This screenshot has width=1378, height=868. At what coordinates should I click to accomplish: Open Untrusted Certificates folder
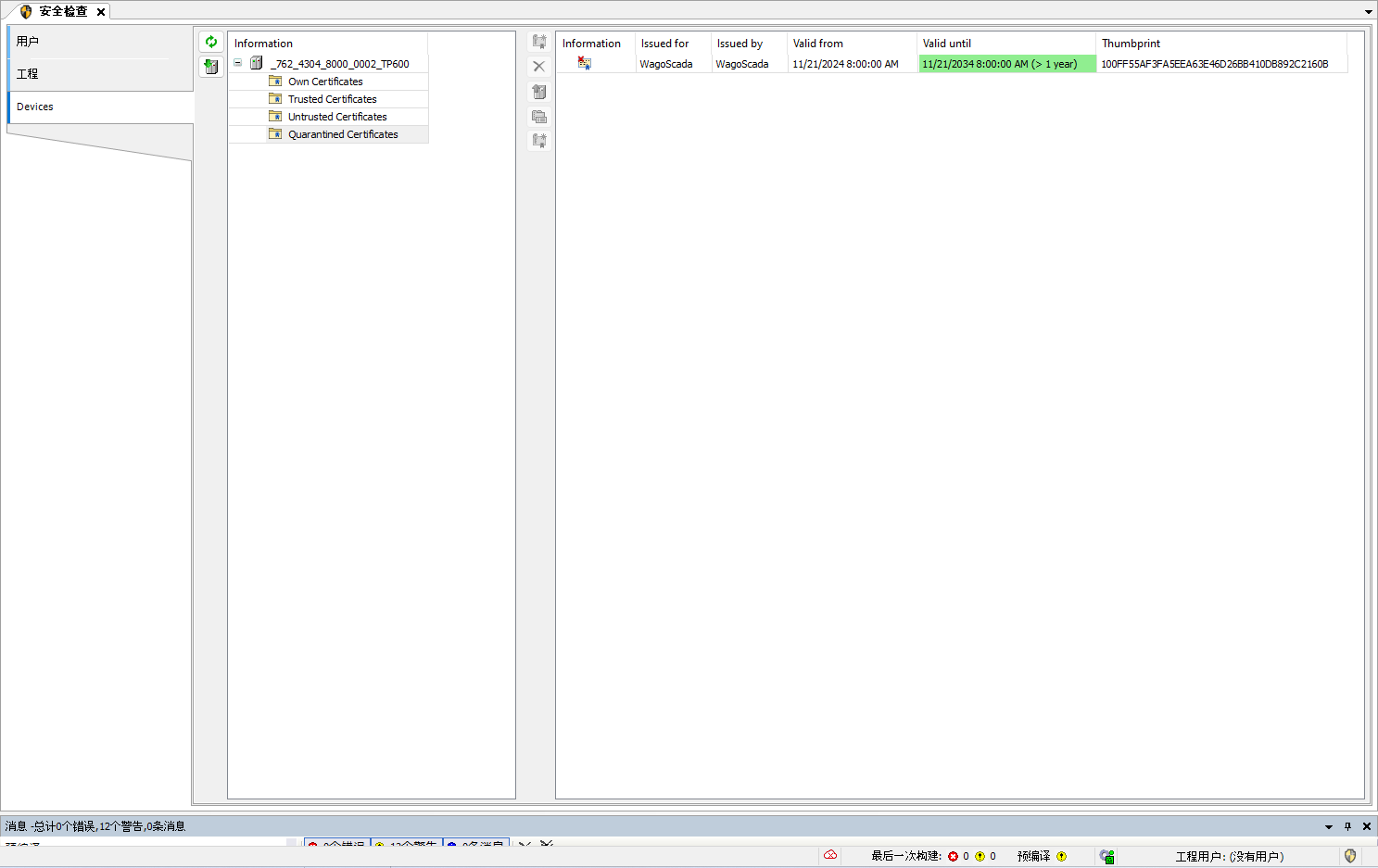click(x=337, y=117)
